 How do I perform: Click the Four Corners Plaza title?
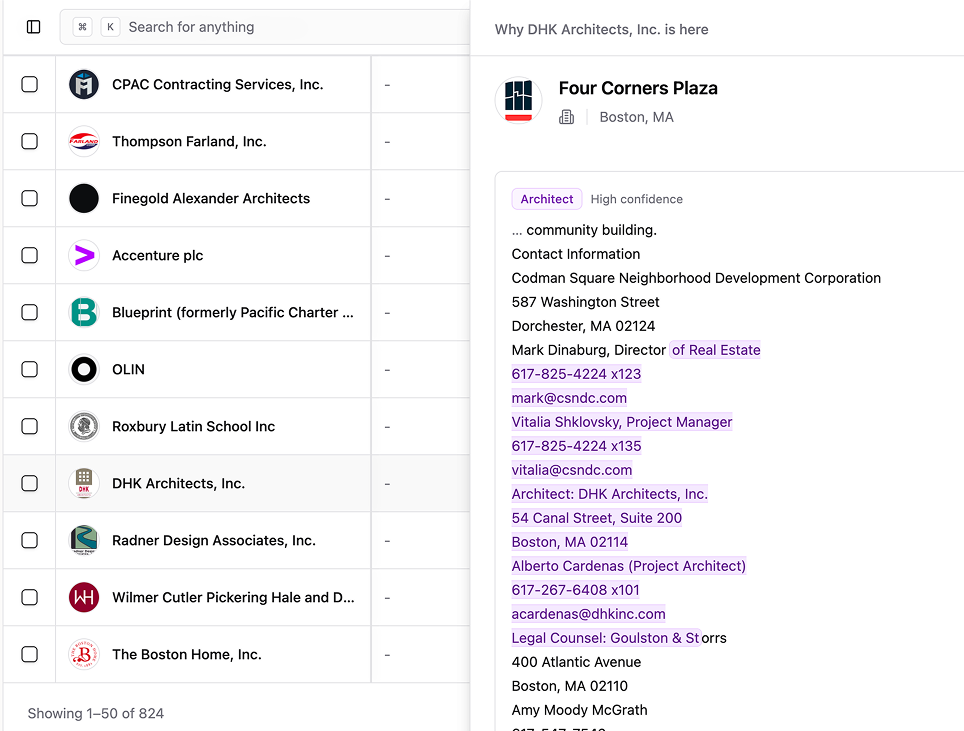pos(638,89)
